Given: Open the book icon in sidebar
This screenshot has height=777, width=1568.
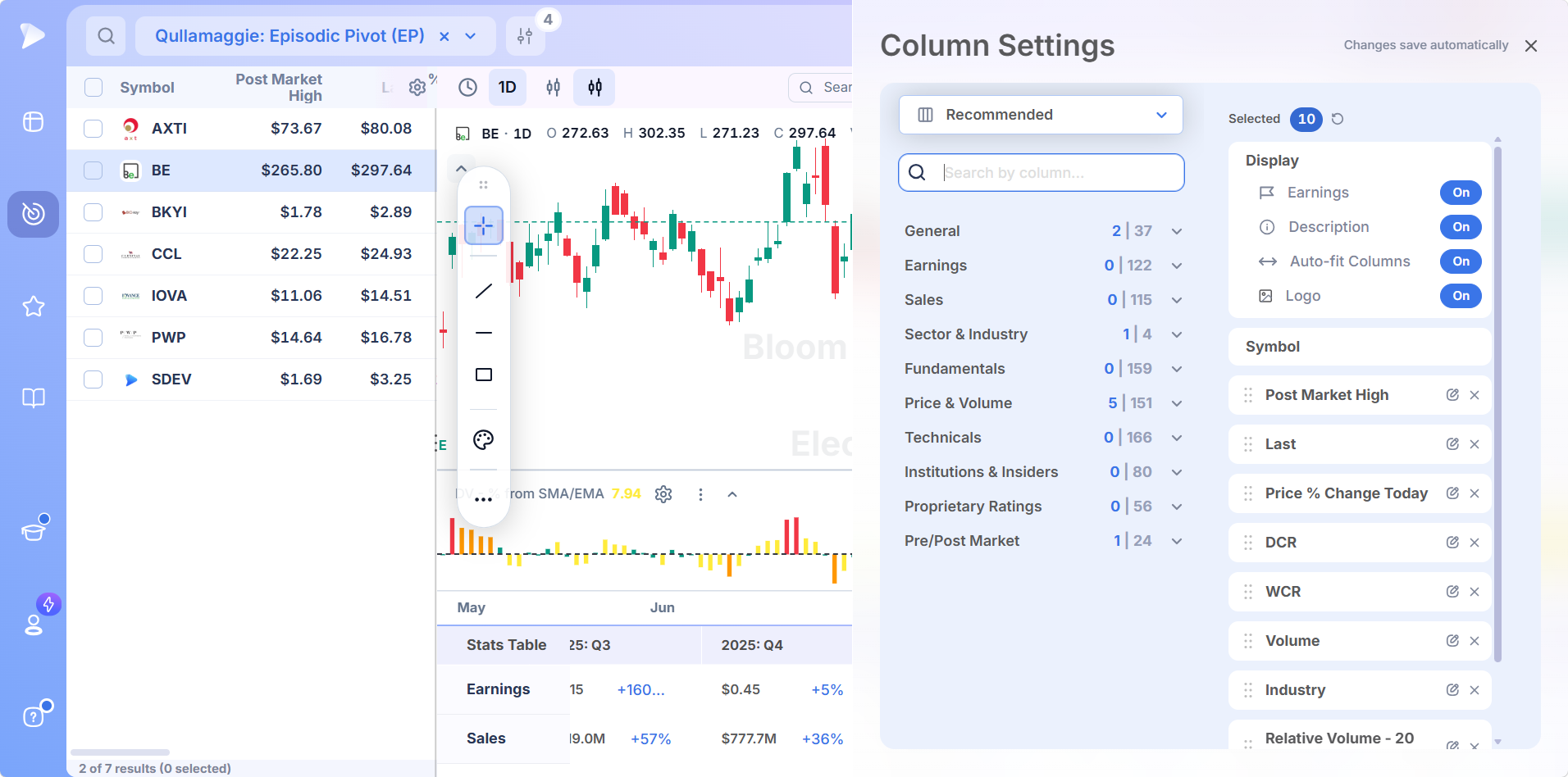Looking at the screenshot, I should 34,398.
